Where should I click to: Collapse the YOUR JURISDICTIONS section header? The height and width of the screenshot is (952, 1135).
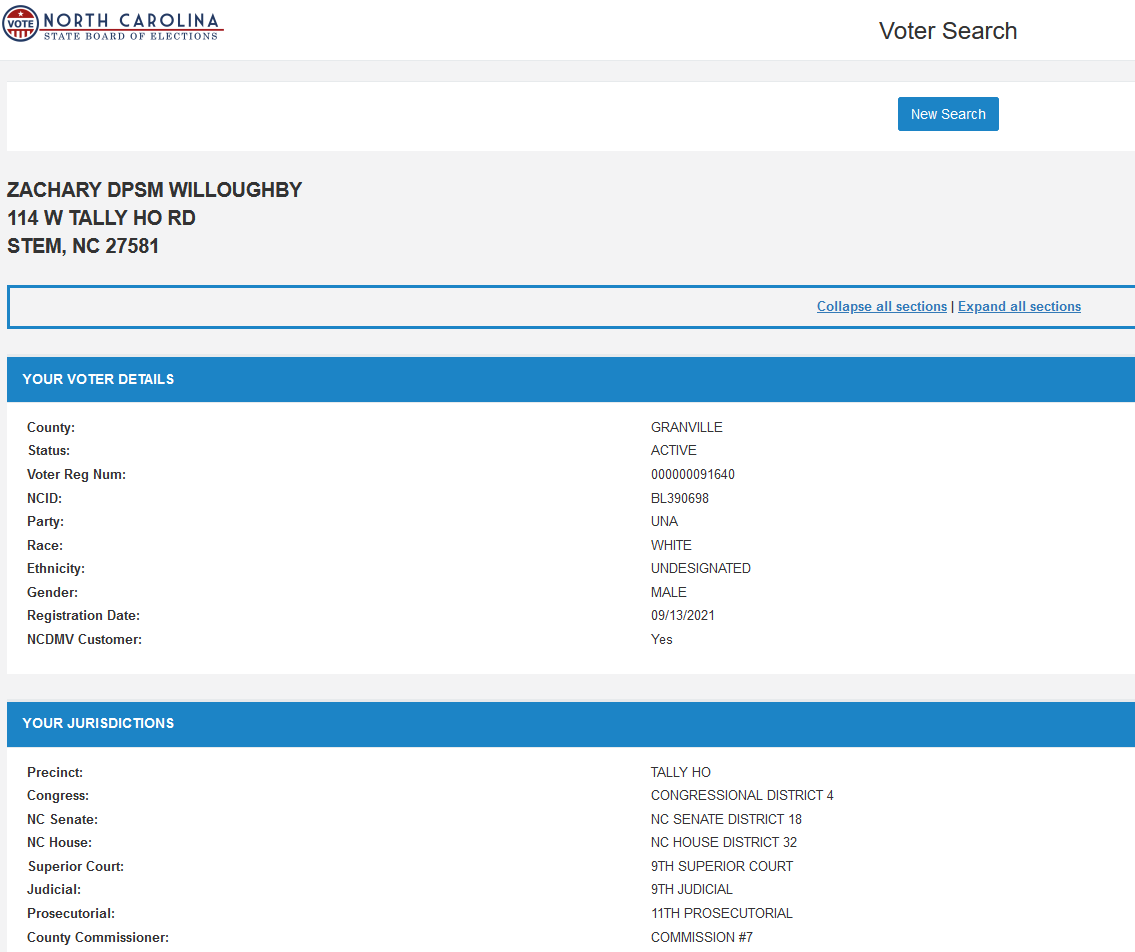[x=571, y=724]
